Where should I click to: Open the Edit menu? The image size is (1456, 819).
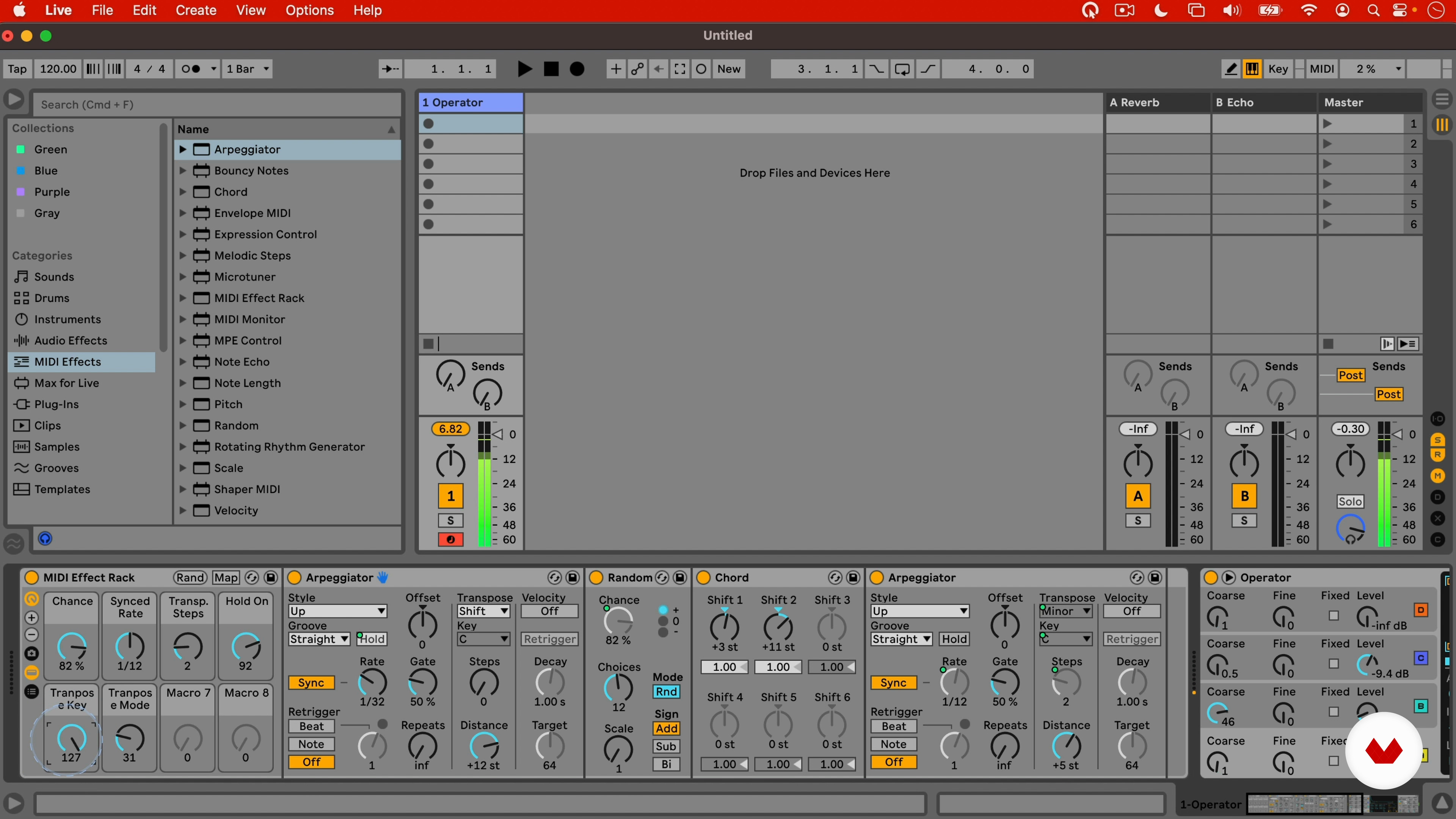point(144,10)
